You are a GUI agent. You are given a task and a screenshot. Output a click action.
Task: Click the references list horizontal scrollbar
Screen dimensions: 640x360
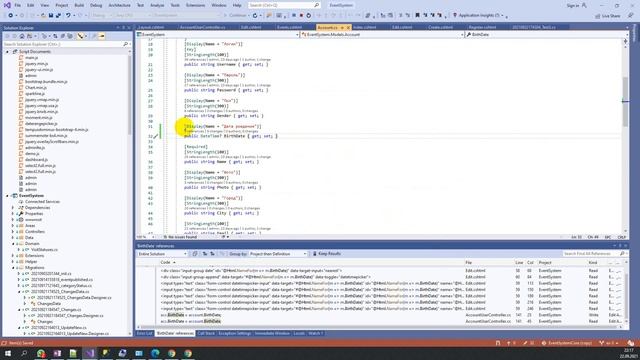click(380, 327)
